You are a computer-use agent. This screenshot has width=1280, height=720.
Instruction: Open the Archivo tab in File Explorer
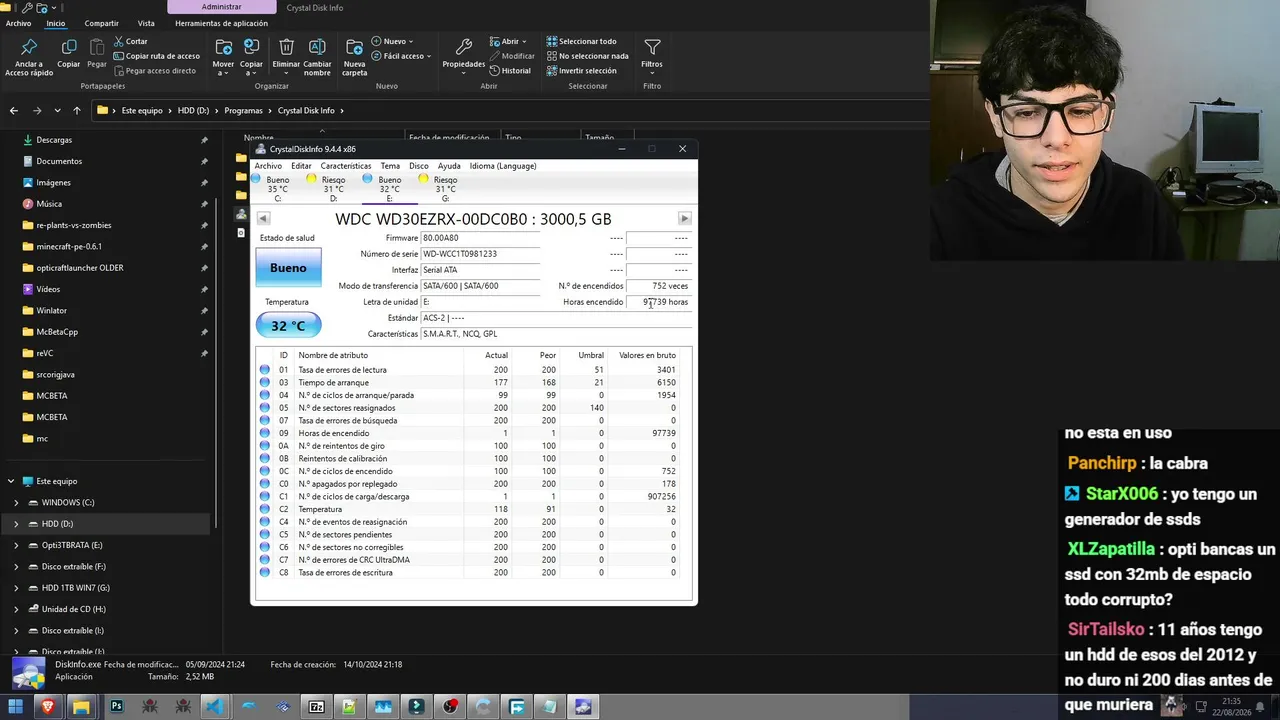18,23
